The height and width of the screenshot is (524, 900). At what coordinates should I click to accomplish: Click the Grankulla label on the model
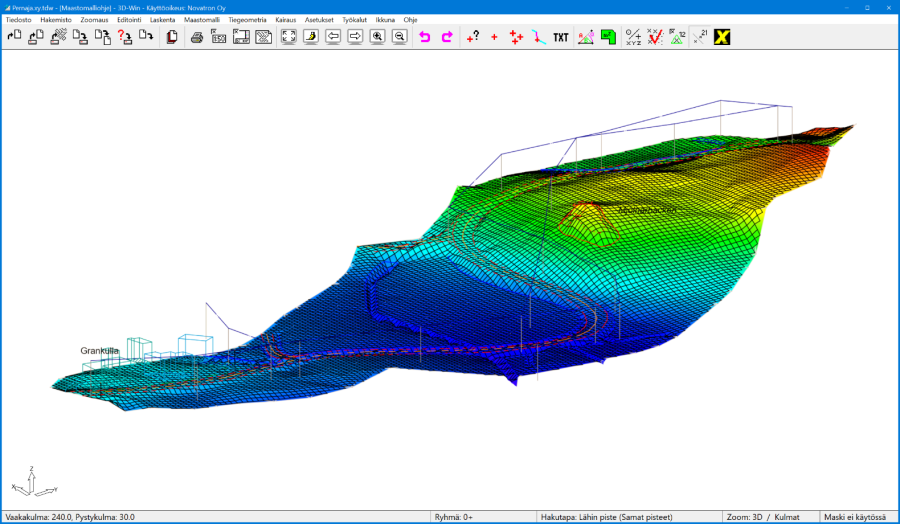coord(100,351)
